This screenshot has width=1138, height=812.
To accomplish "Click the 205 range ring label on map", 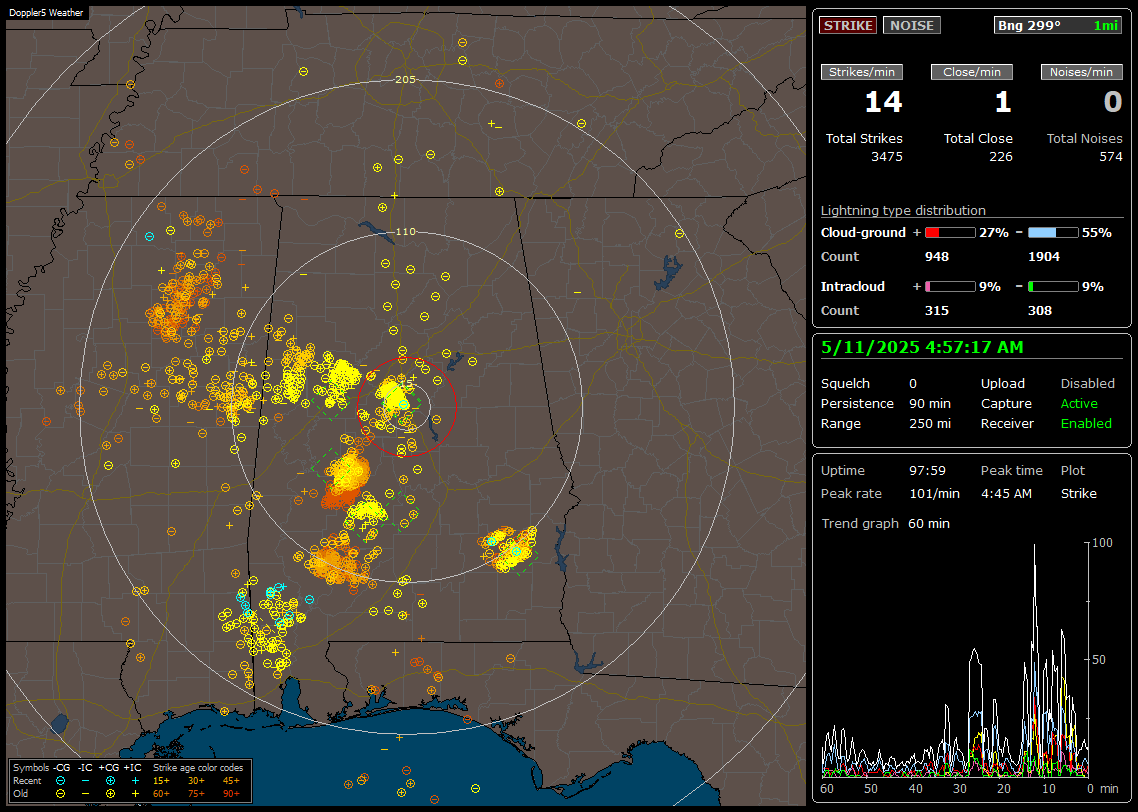I will tap(405, 80).
